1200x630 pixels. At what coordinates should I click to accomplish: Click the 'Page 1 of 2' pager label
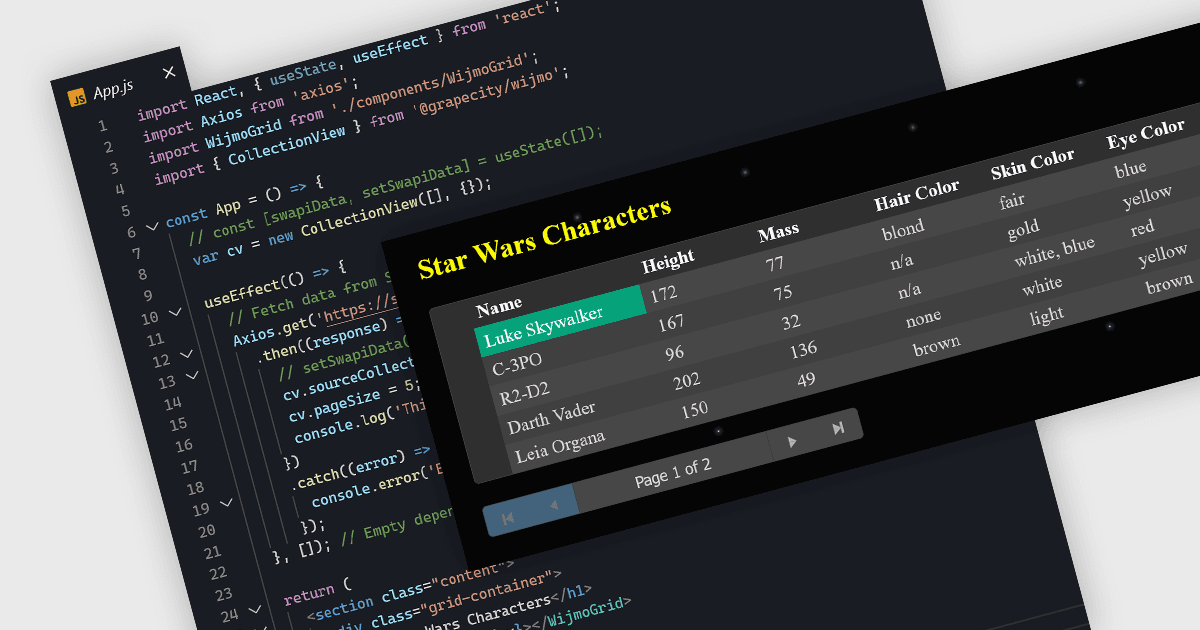(673, 473)
